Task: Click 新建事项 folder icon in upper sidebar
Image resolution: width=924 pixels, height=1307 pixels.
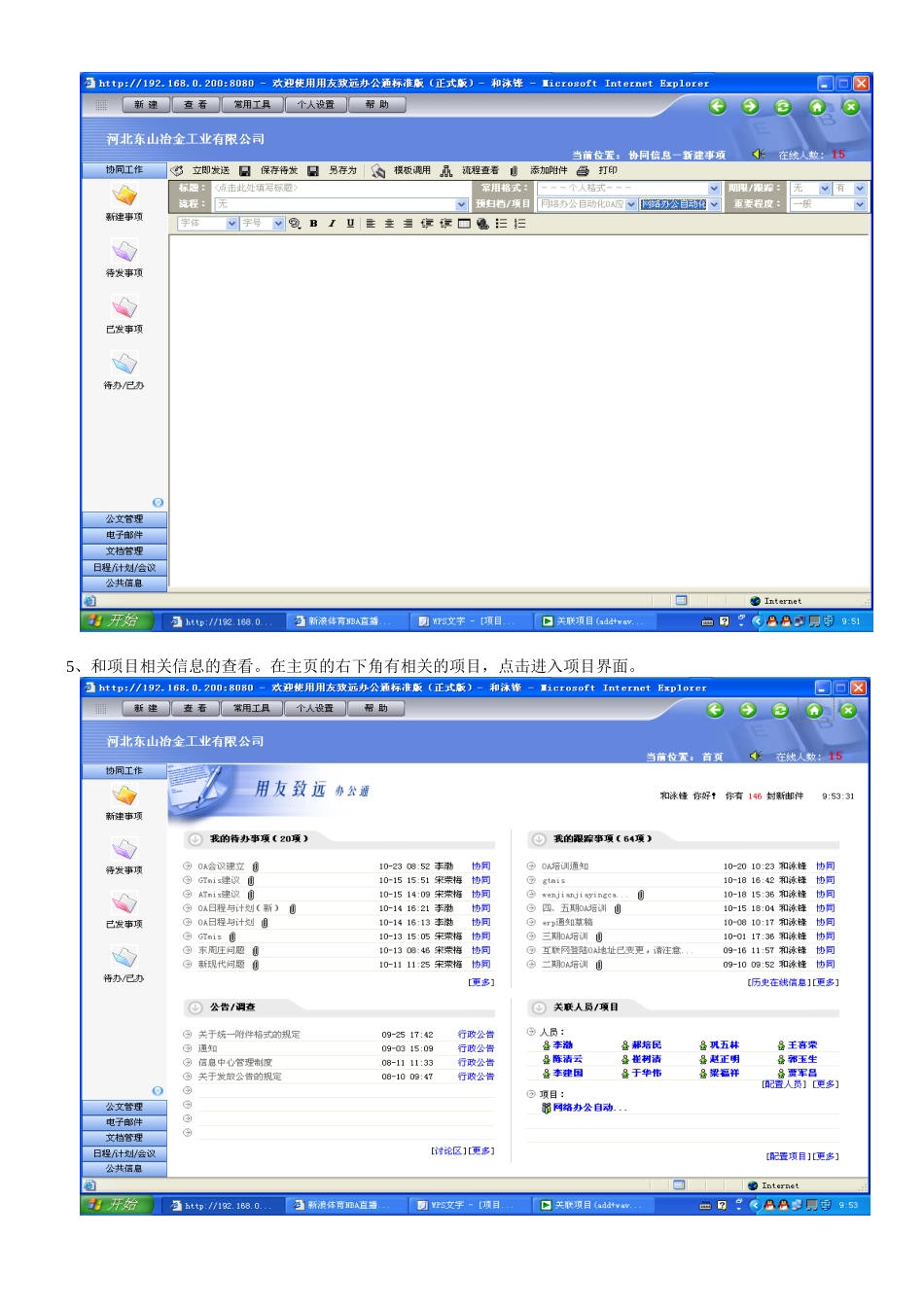Action: 124,195
